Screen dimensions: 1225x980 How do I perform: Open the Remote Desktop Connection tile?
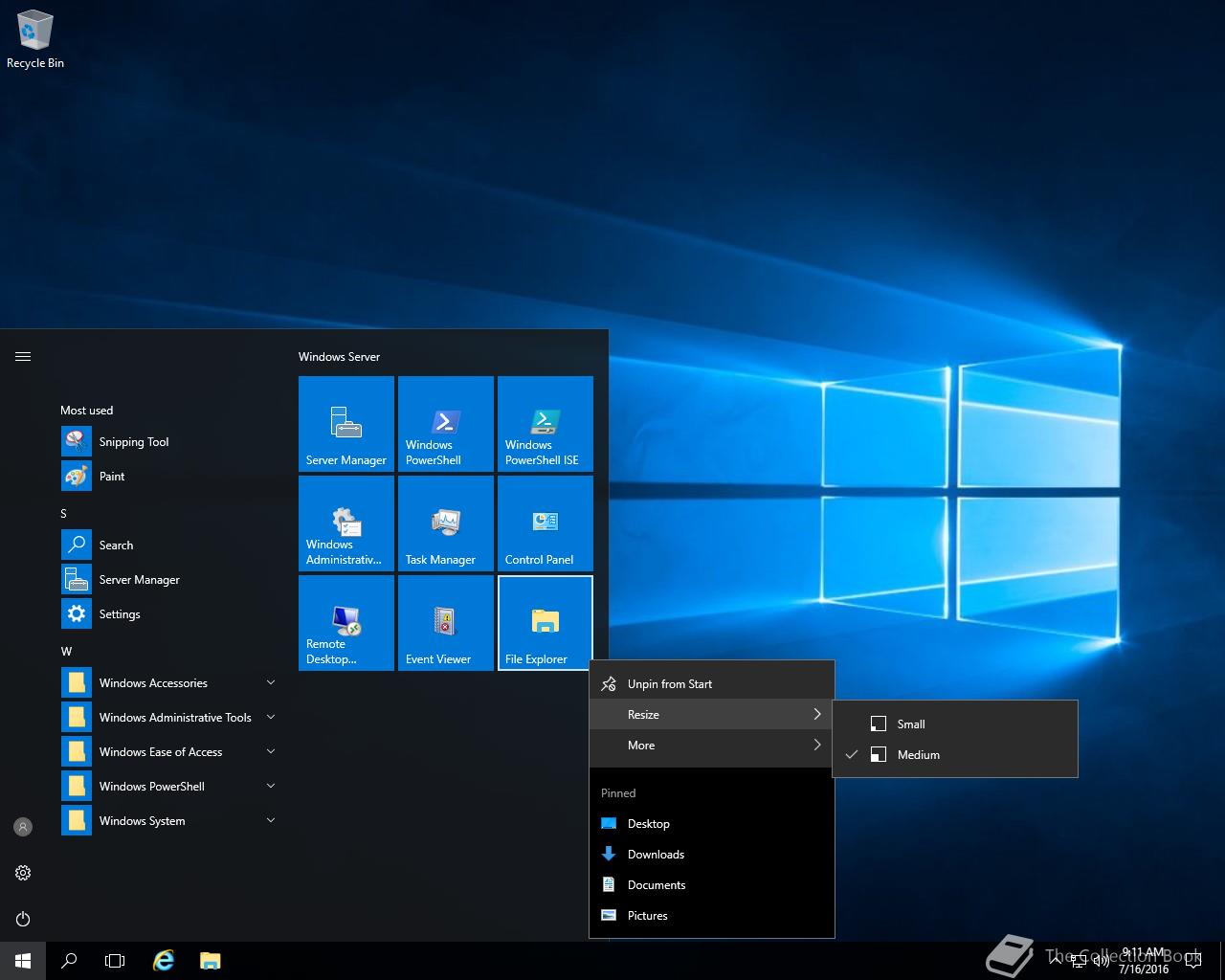pos(346,623)
